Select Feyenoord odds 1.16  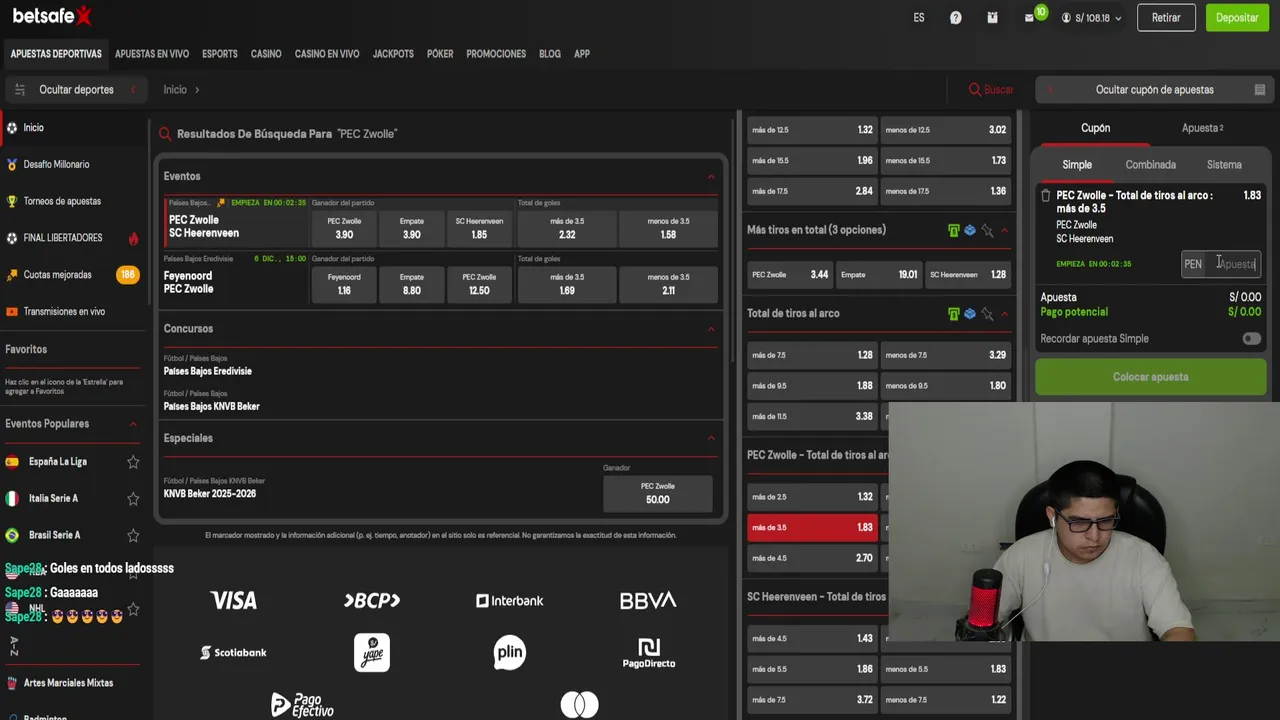(344, 284)
